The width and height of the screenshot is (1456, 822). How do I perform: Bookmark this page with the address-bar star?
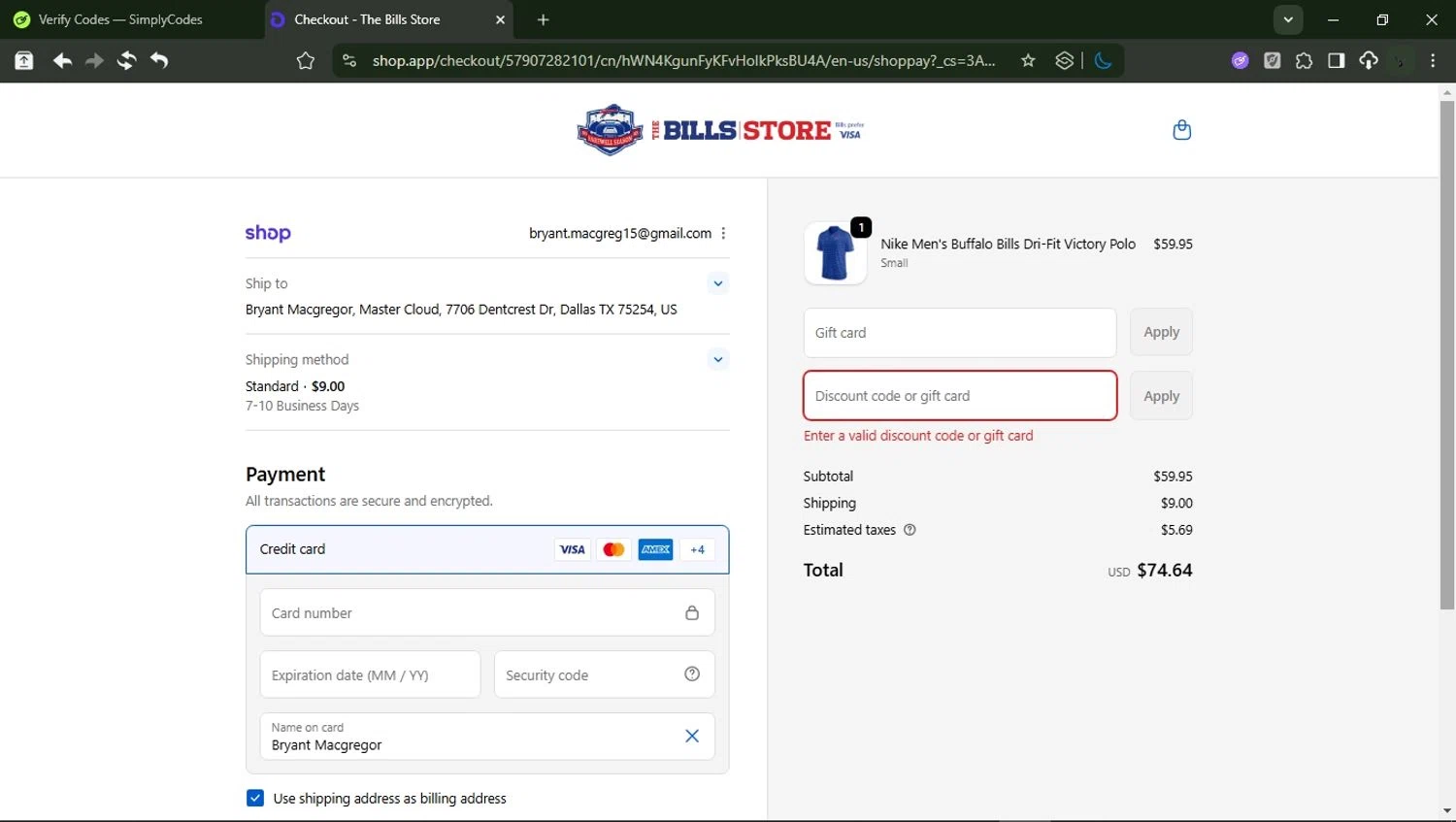point(1028,60)
